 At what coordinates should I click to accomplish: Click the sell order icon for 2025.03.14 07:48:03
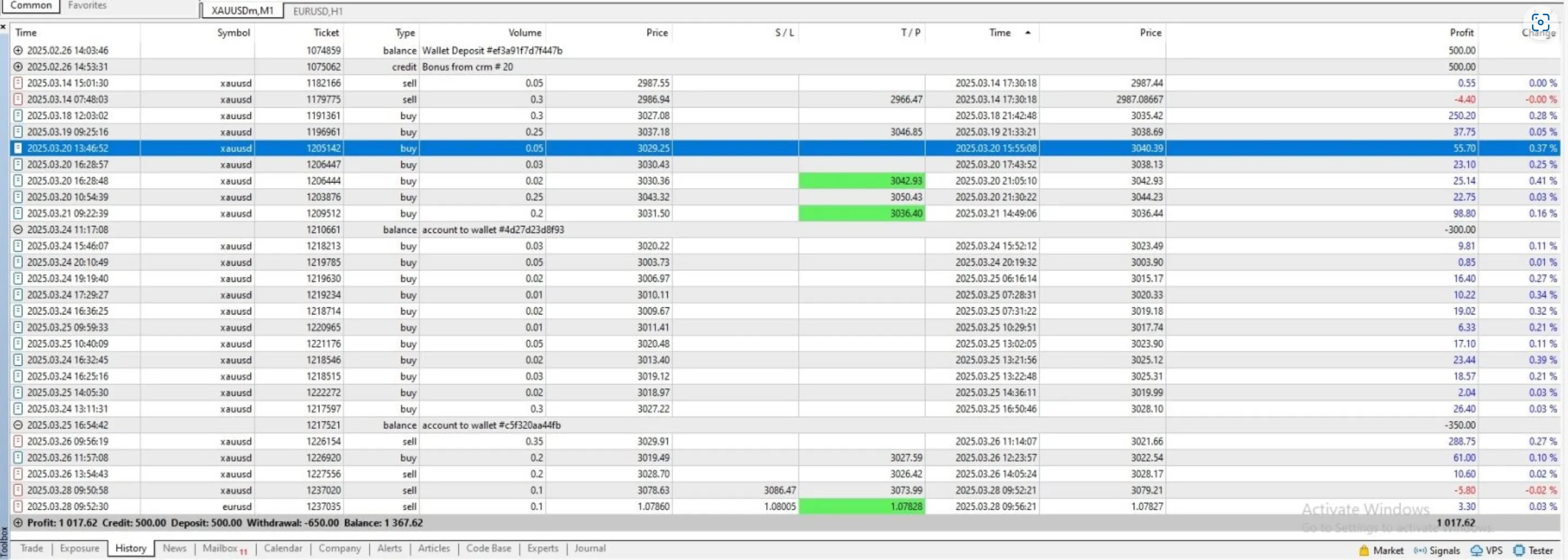pos(18,99)
